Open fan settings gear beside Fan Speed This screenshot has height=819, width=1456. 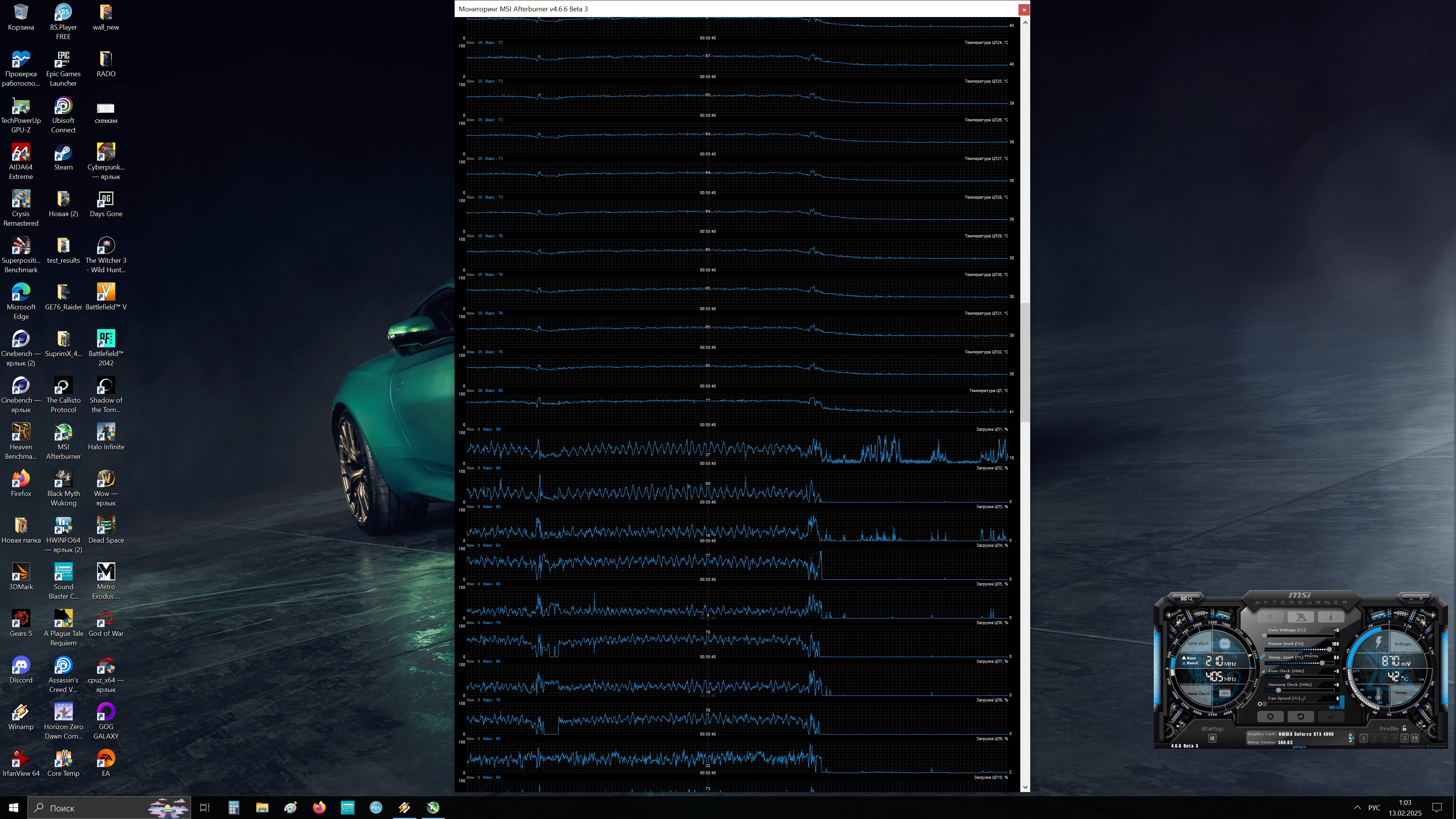(1260, 704)
